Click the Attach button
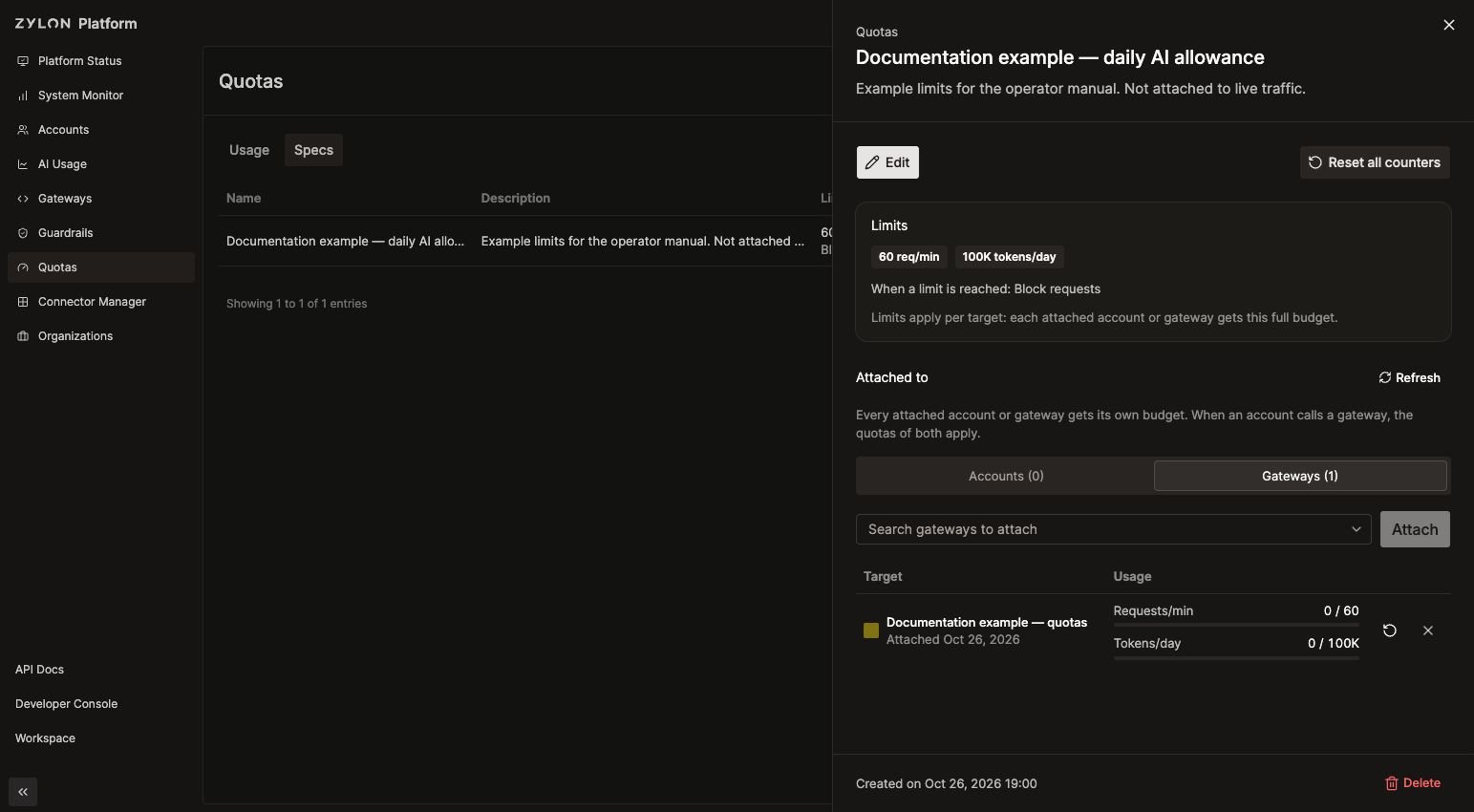The image size is (1474, 812). coord(1415,529)
